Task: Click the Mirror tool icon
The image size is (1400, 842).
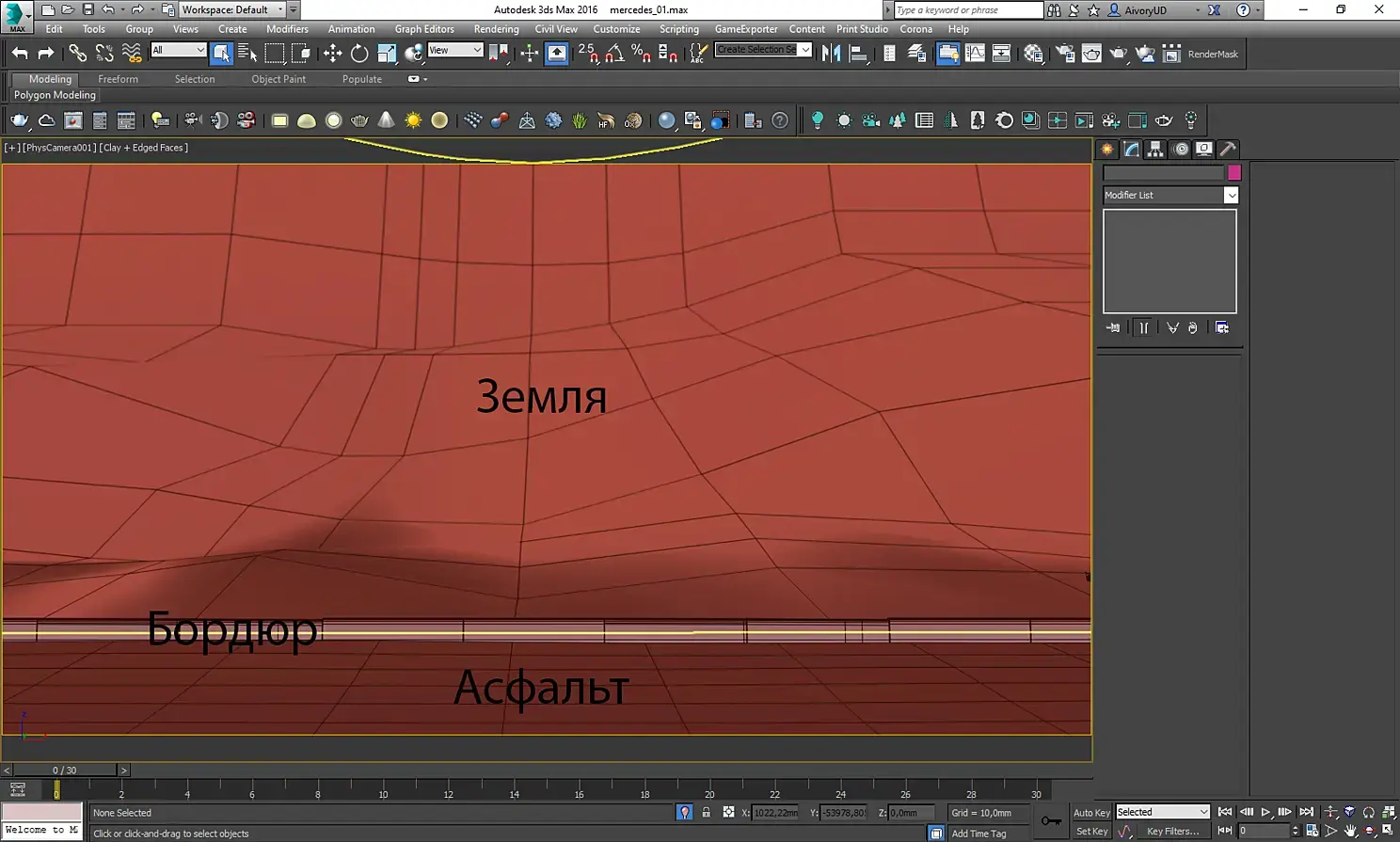Action: click(x=831, y=54)
